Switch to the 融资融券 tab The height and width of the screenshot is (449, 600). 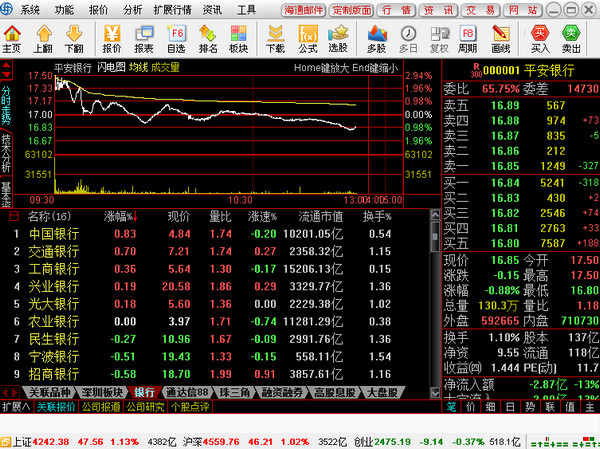(x=283, y=393)
